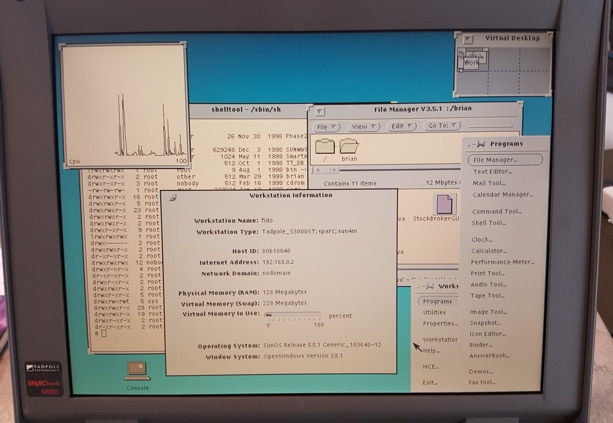Click the Host ID value 80b10040
Image resolution: width=613 pixels, height=423 pixels.
click(x=276, y=251)
